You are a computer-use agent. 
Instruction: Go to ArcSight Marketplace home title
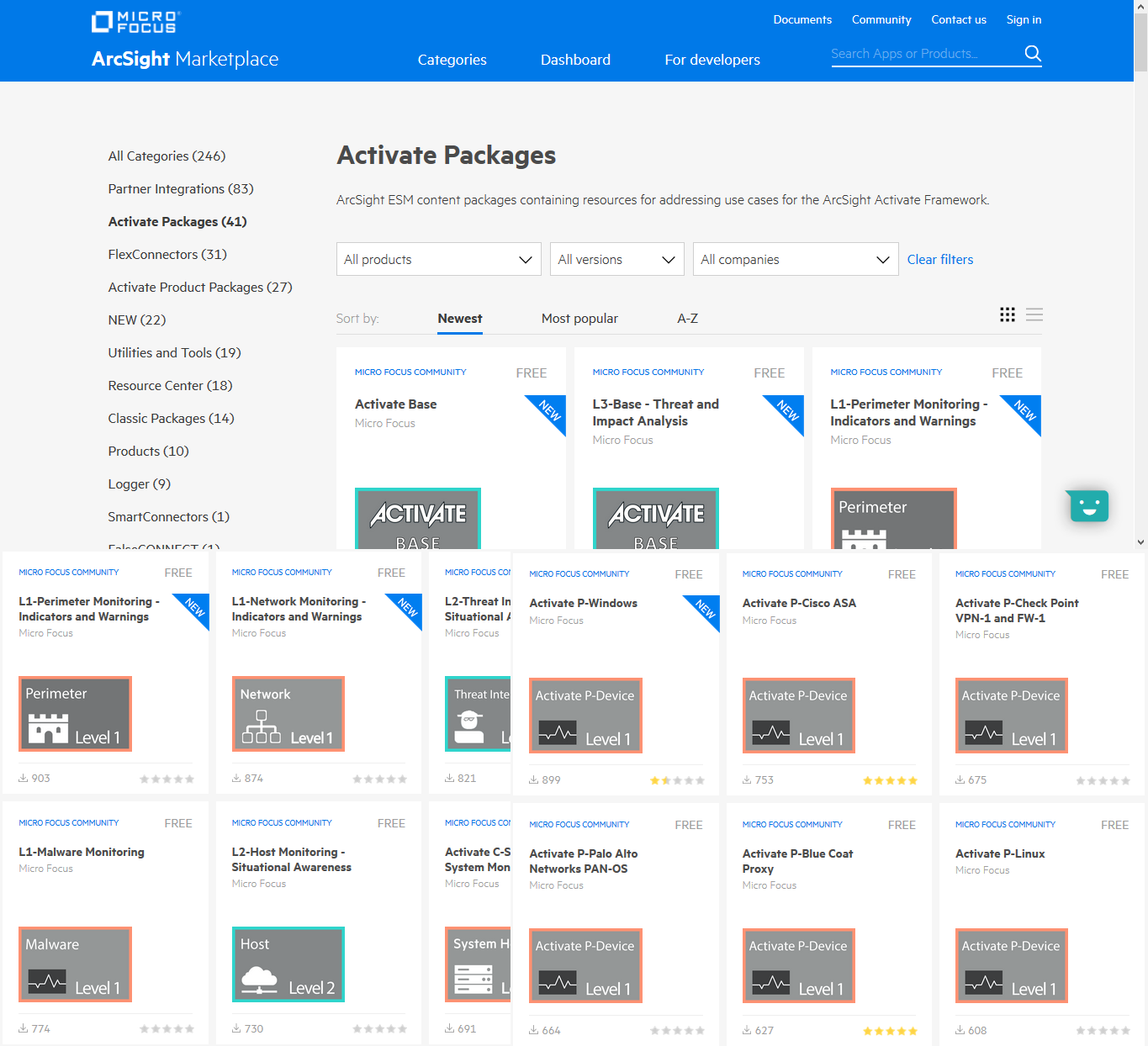tap(185, 59)
